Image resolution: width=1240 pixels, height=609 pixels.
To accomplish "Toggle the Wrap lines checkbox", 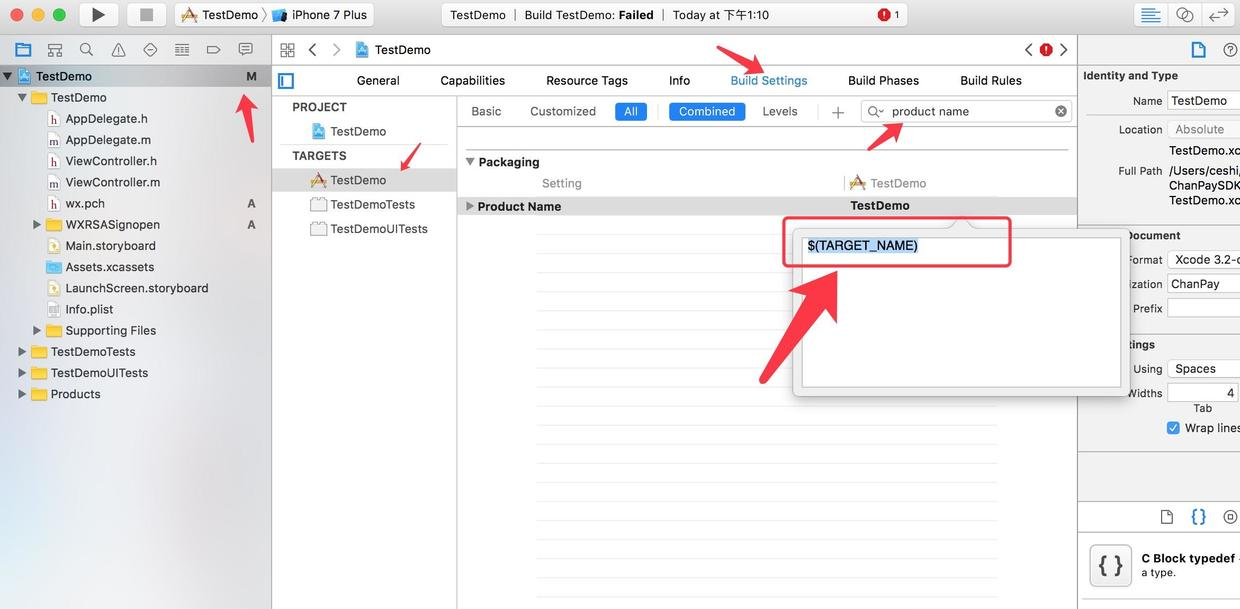I will click(x=1173, y=428).
